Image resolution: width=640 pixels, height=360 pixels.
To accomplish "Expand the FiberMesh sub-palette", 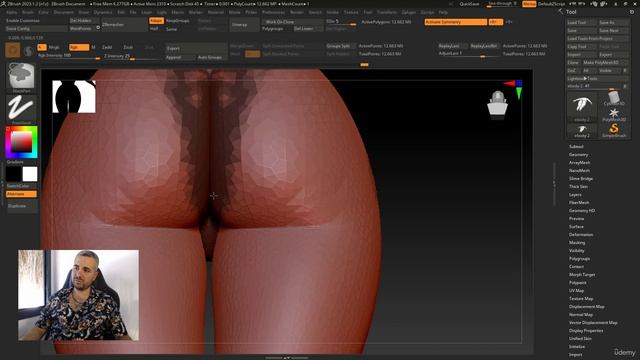I will (579, 202).
